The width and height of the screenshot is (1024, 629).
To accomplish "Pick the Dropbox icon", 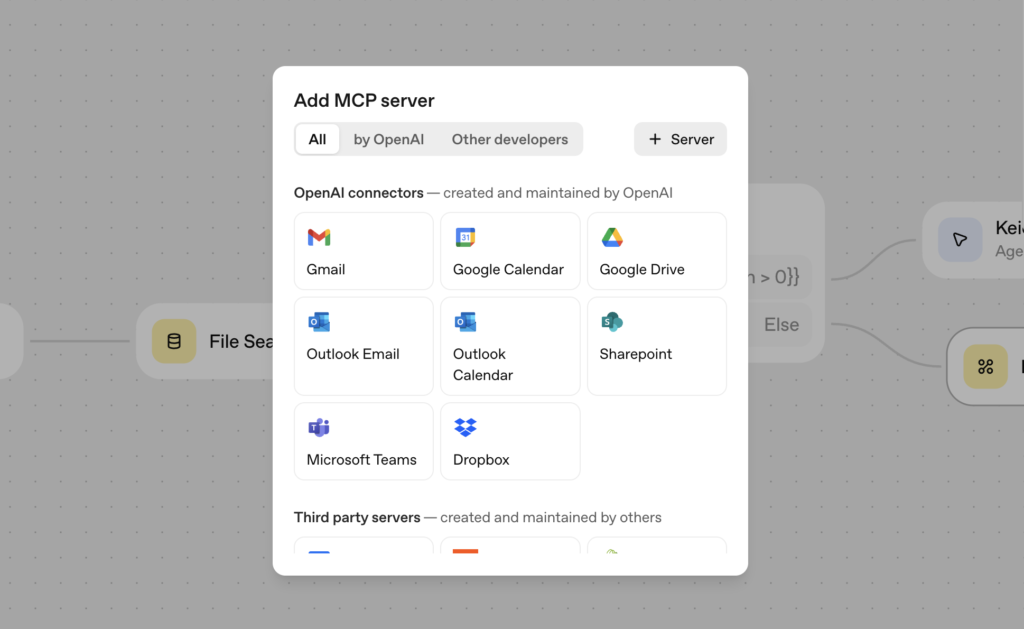I will [465, 427].
